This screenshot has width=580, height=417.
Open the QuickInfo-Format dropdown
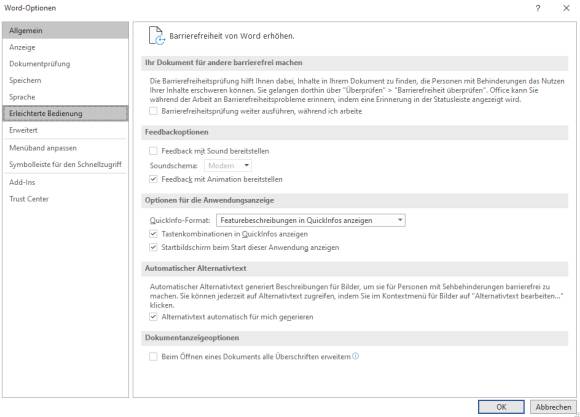311,220
